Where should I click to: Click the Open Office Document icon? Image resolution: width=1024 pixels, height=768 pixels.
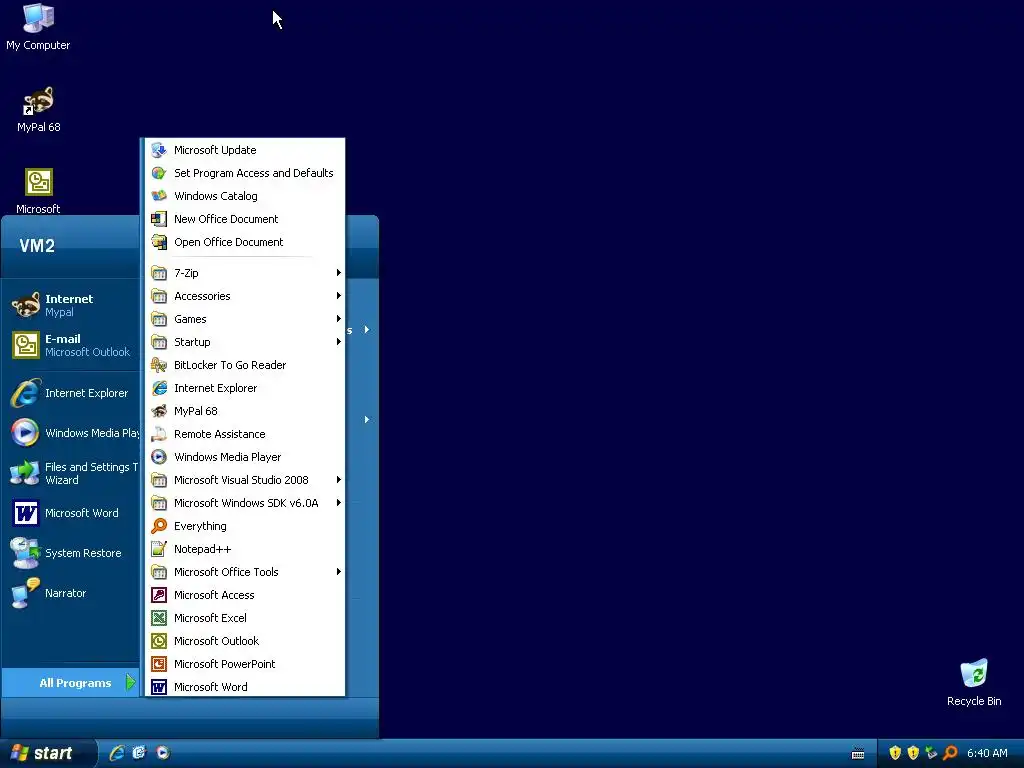click(159, 242)
